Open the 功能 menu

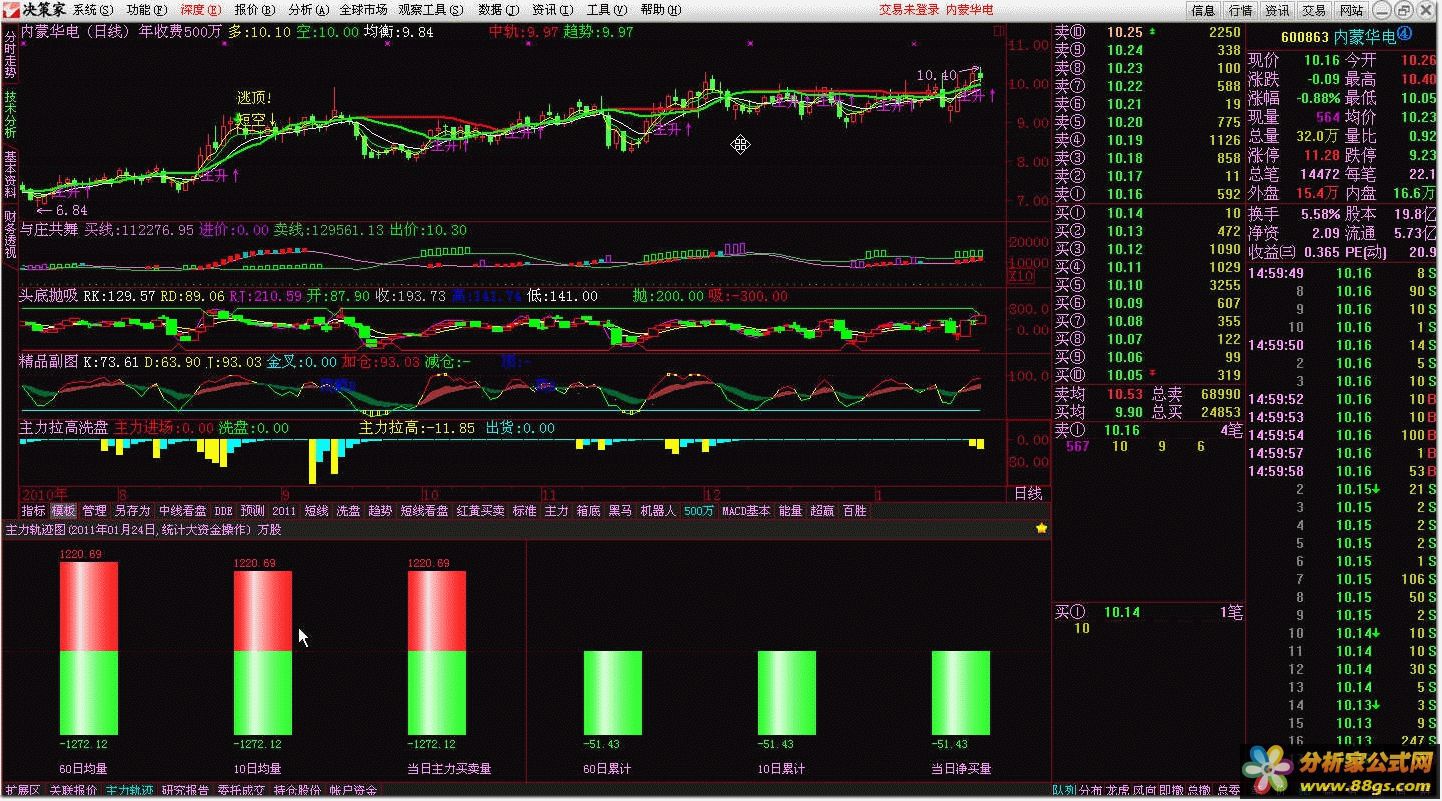coord(146,10)
